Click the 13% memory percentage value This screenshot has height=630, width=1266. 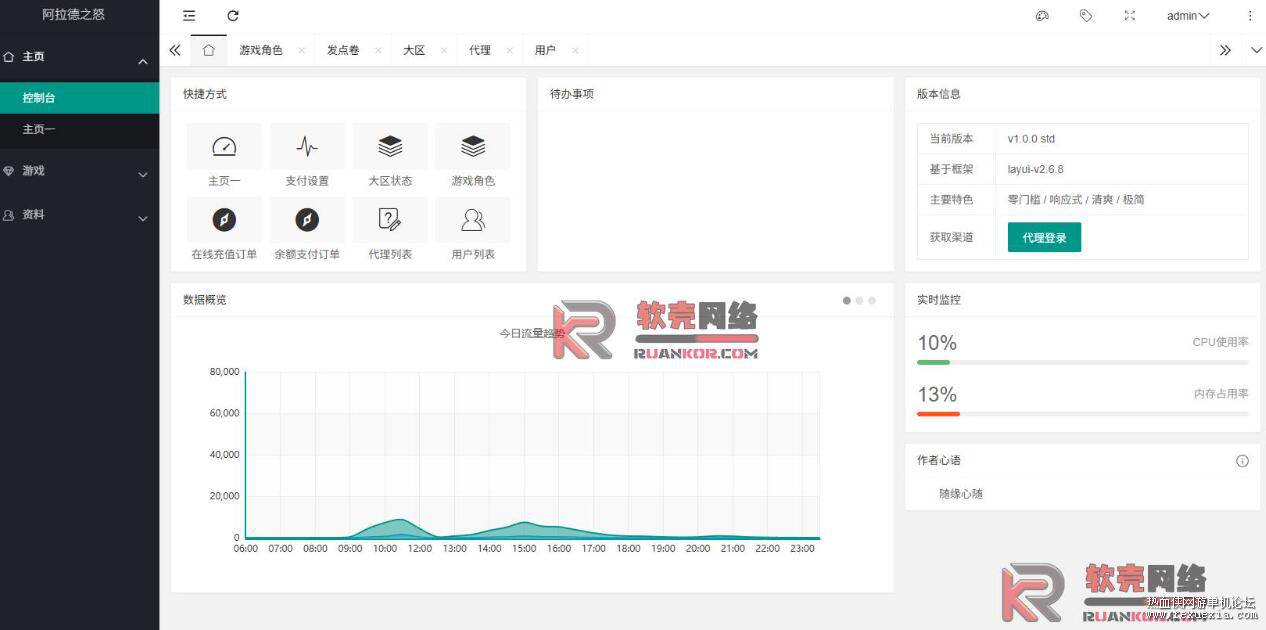point(937,395)
